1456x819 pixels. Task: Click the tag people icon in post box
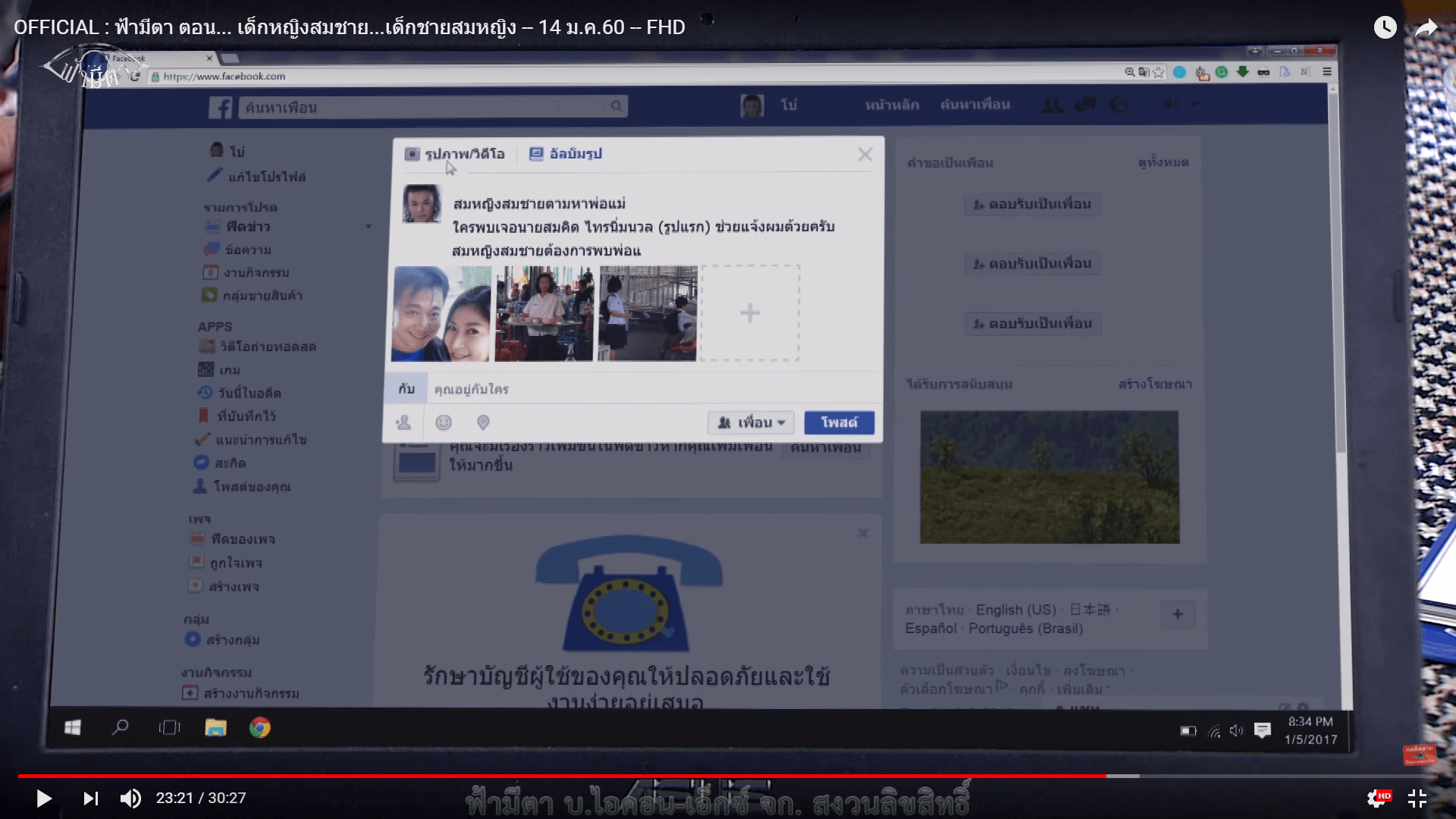point(403,422)
